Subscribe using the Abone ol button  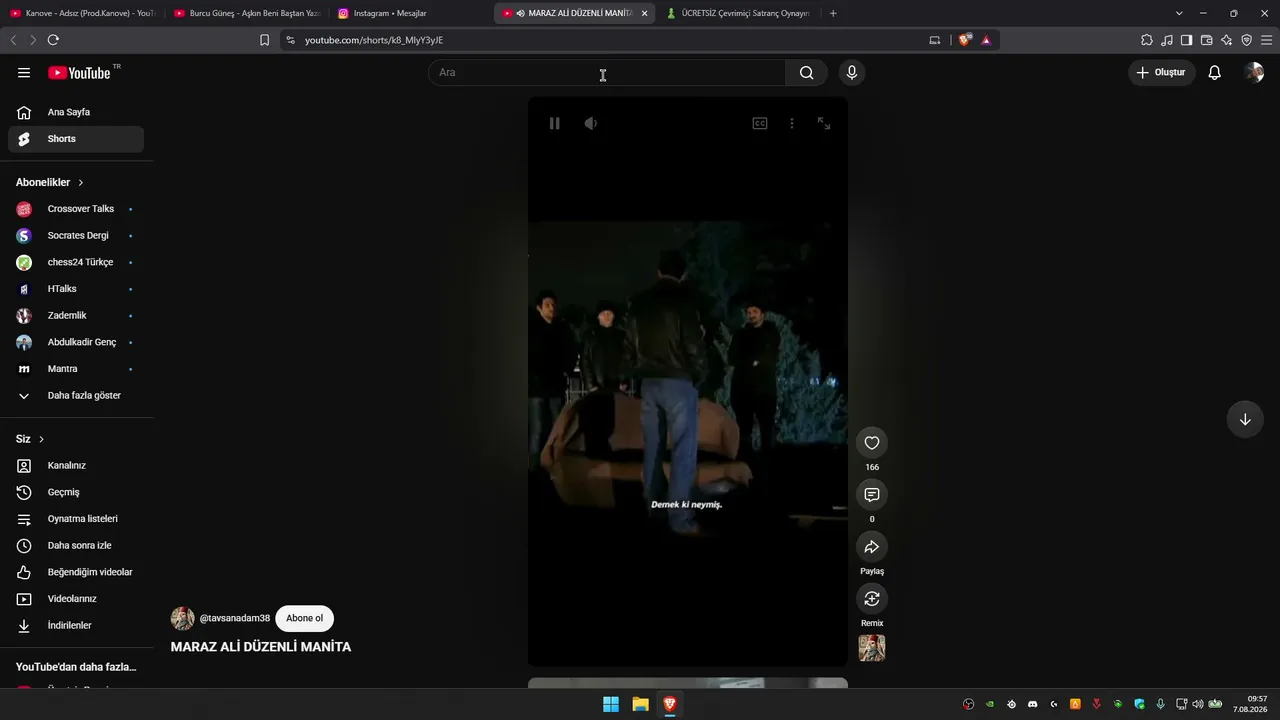[305, 618]
